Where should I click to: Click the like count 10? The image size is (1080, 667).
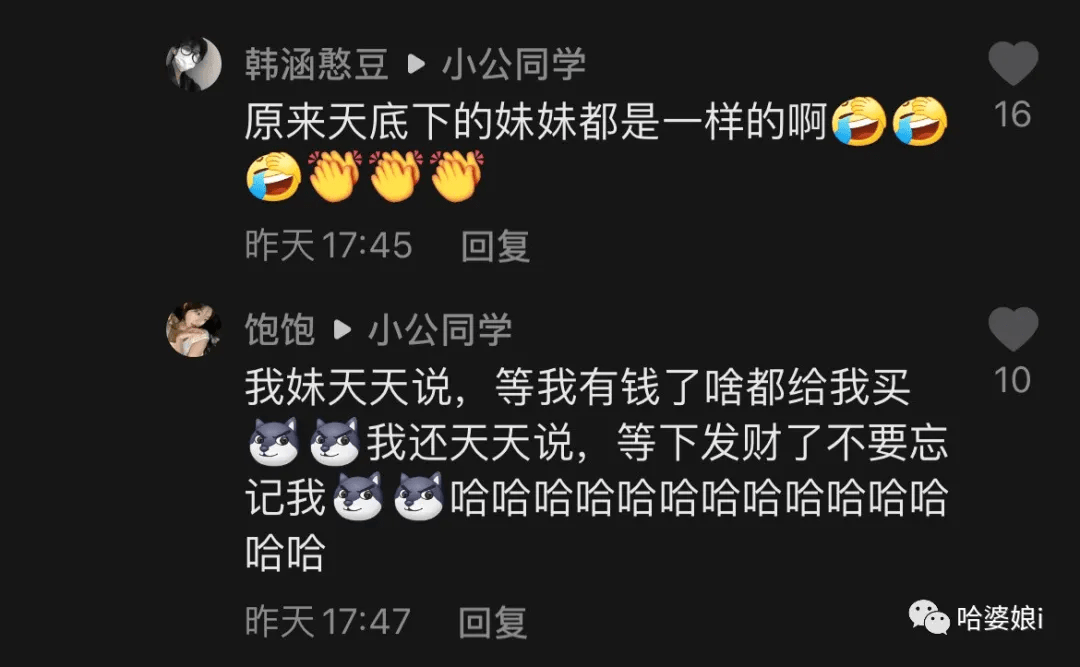pyautogui.click(x=1012, y=380)
